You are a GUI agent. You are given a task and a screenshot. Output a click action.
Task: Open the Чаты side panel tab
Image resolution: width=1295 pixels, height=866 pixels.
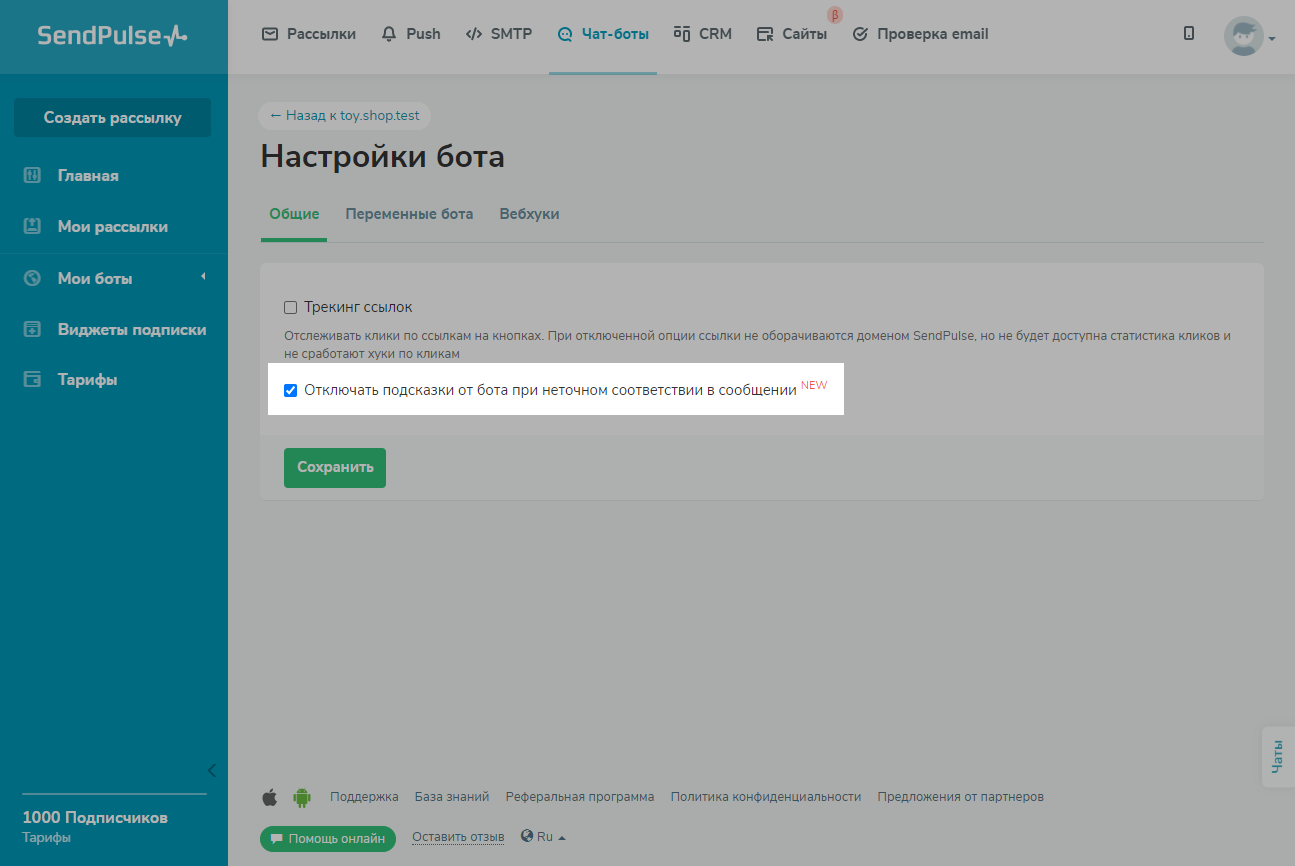(1278, 757)
